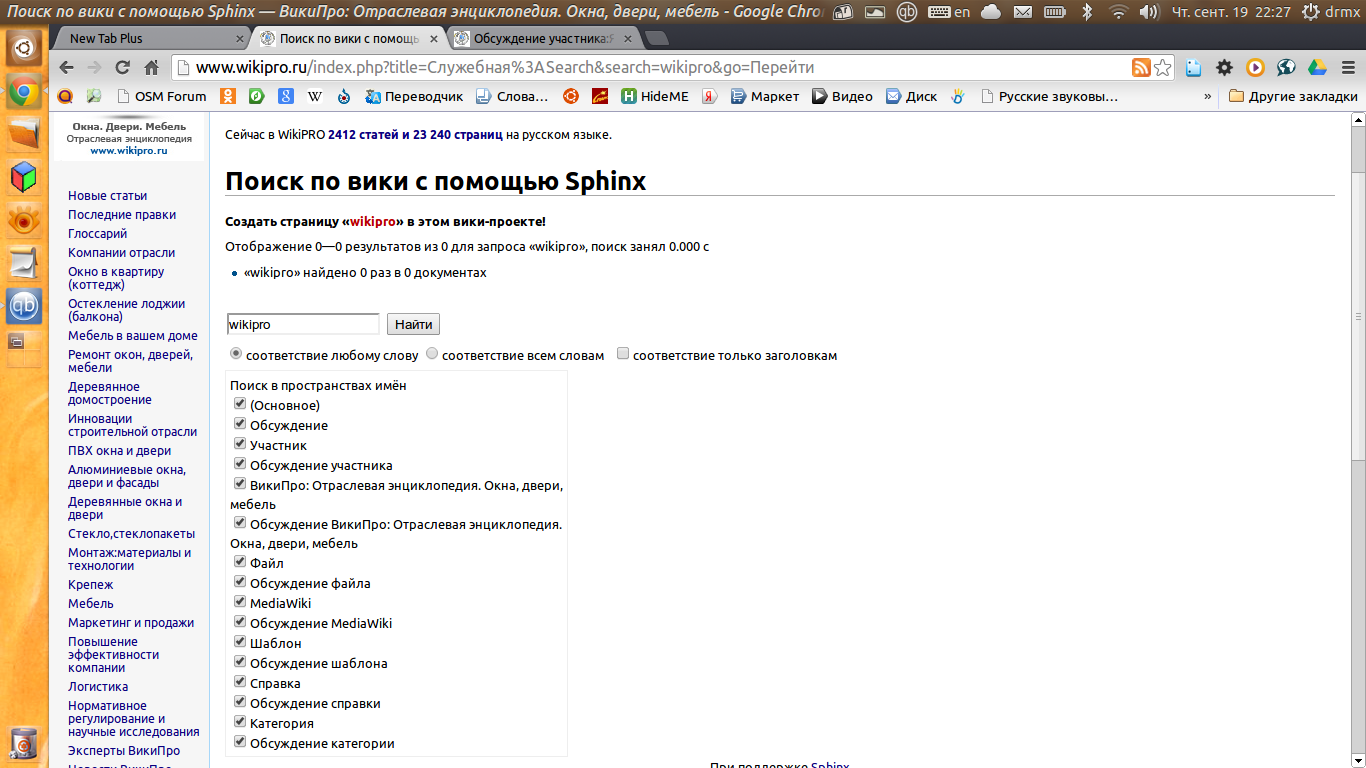Viewport: 1366px width, 768px height.
Task: Open the 'Маркет' bookmark
Action: coord(765,96)
